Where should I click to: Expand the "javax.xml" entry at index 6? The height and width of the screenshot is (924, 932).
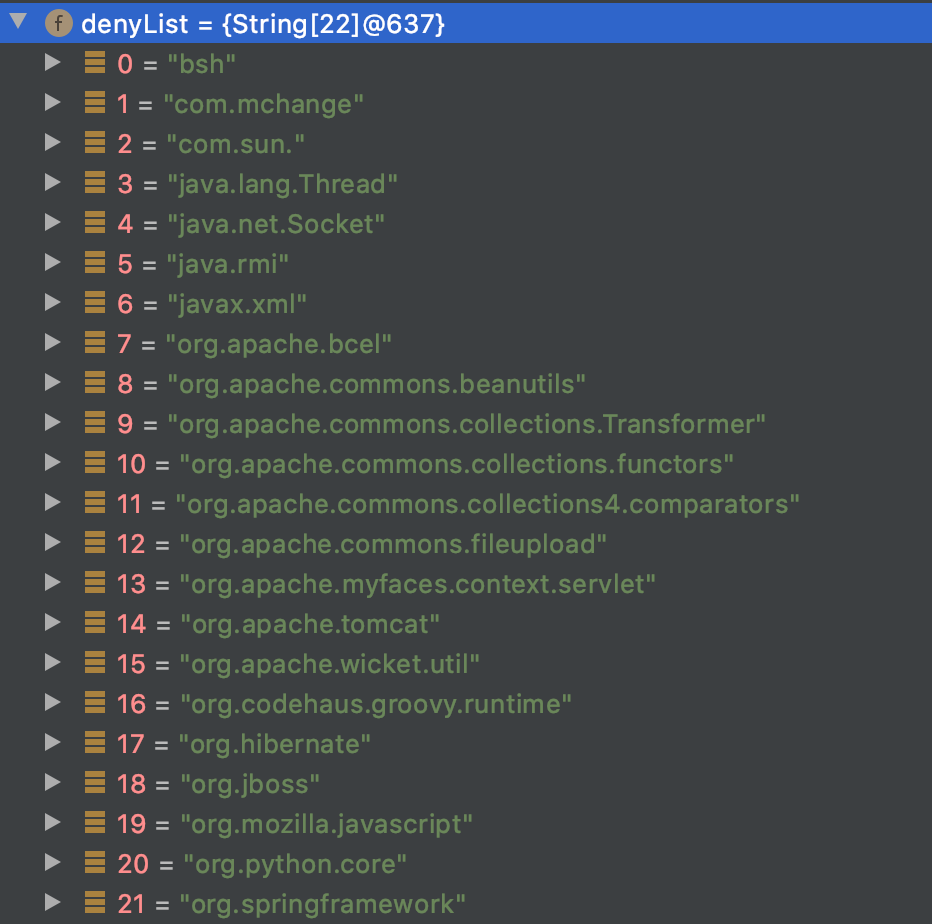point(52,303)
